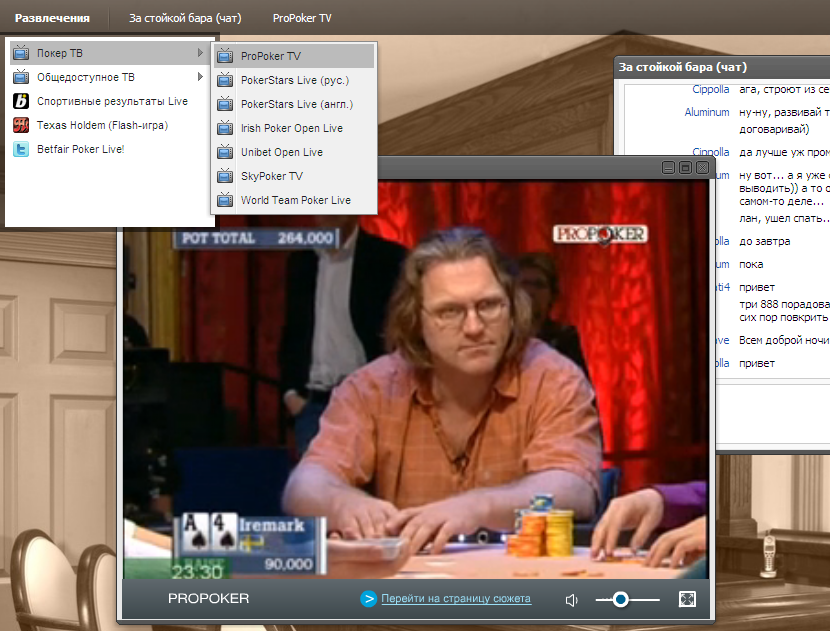Screen dimensions: 830x631
Task: Toggle fullscreen mode on the video player
Action: [687, 599]
